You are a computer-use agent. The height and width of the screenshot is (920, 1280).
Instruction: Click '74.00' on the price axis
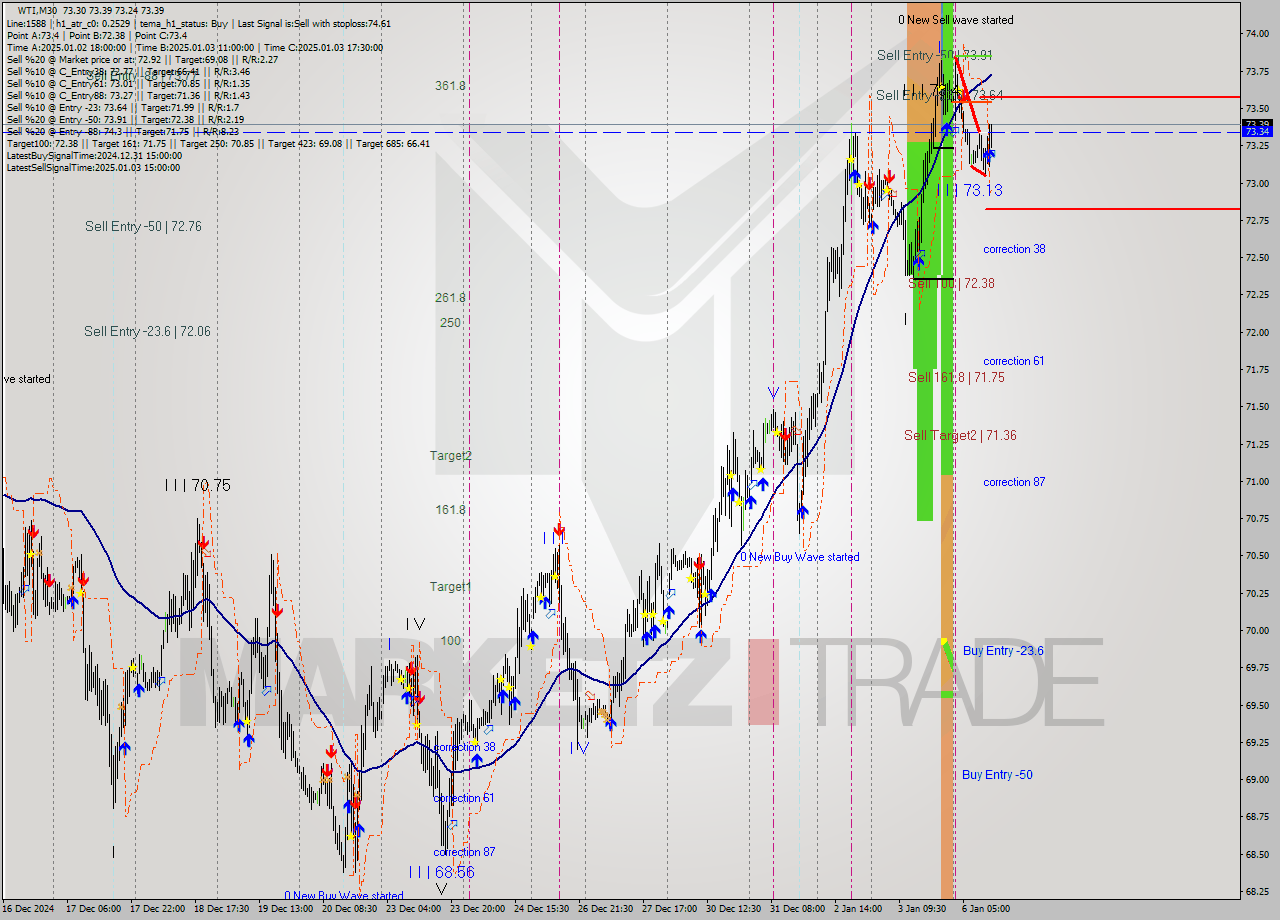1257,34
